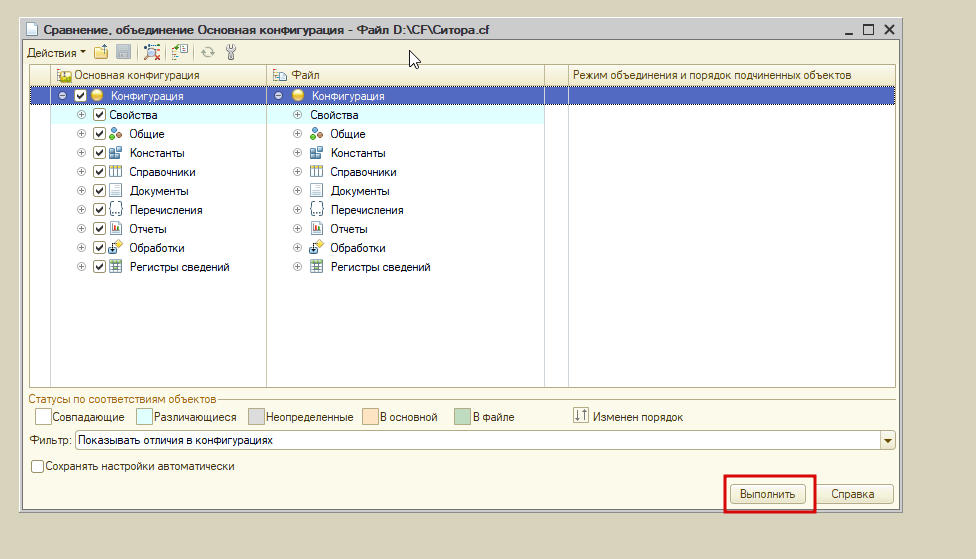
Task: Expand Свойства node in main configuration column
Action: coord(81,115)
